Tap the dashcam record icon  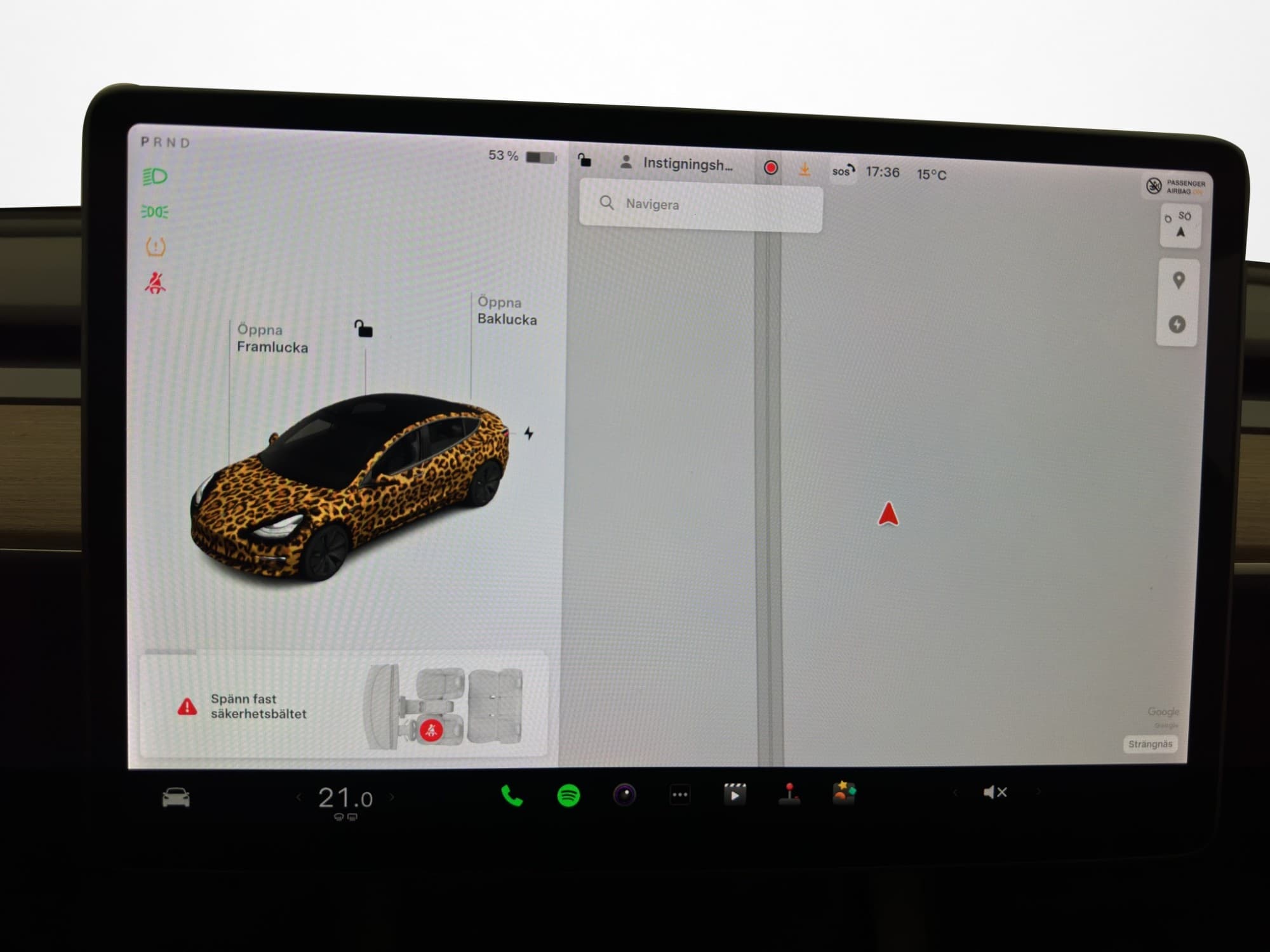pos(771,168)
